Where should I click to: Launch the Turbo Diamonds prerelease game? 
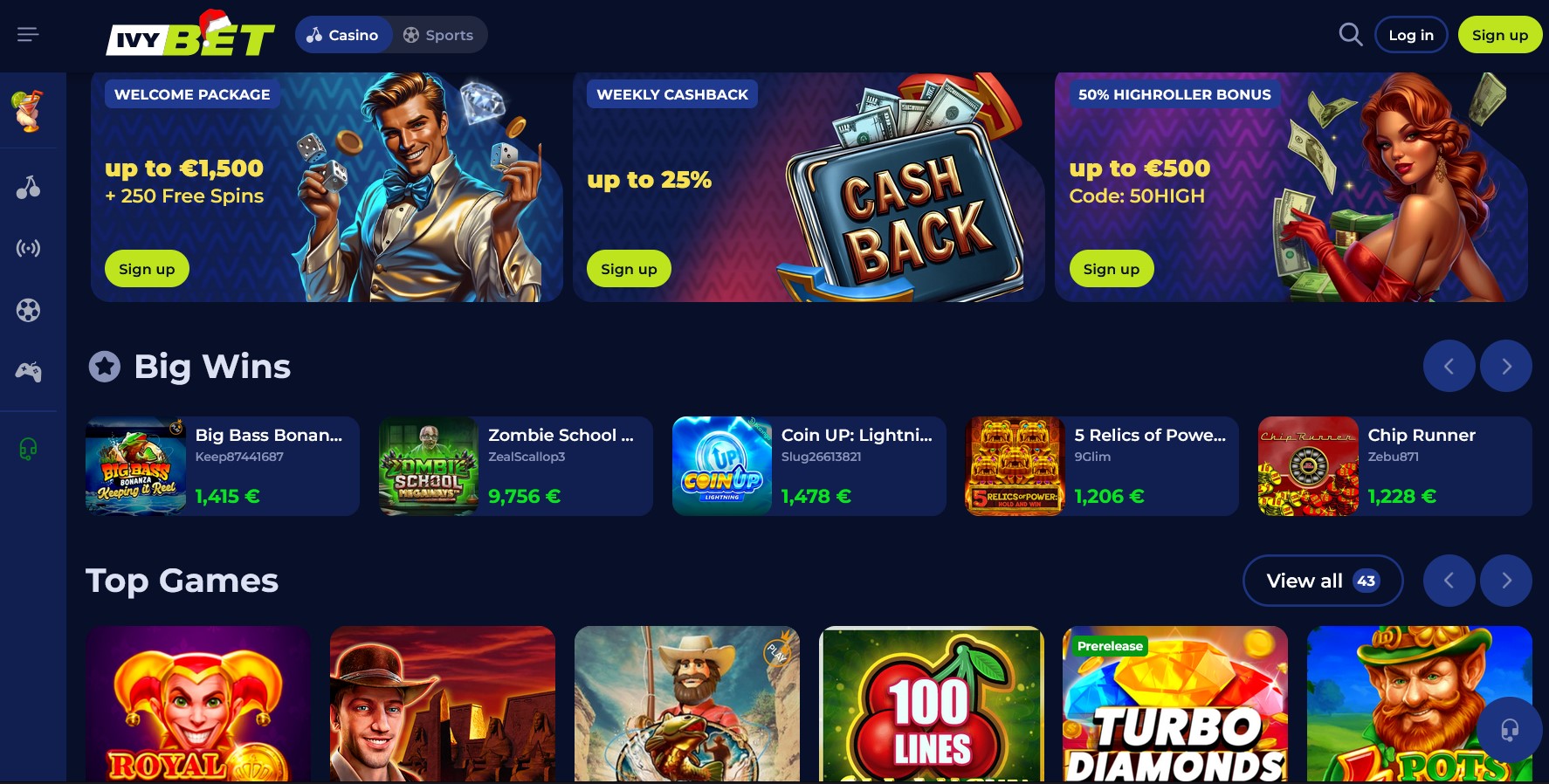point(1175,704)
